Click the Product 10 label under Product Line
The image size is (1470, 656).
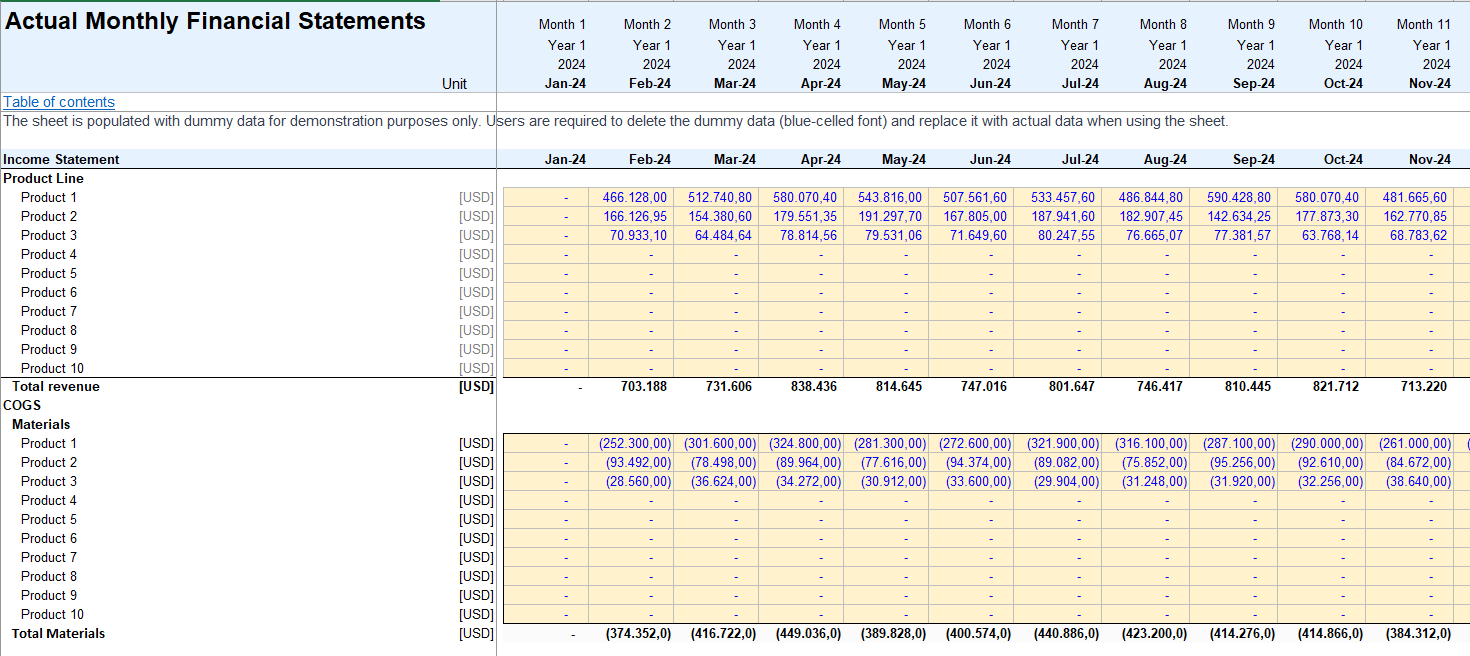pyautogui.click(x=52, y=368)
